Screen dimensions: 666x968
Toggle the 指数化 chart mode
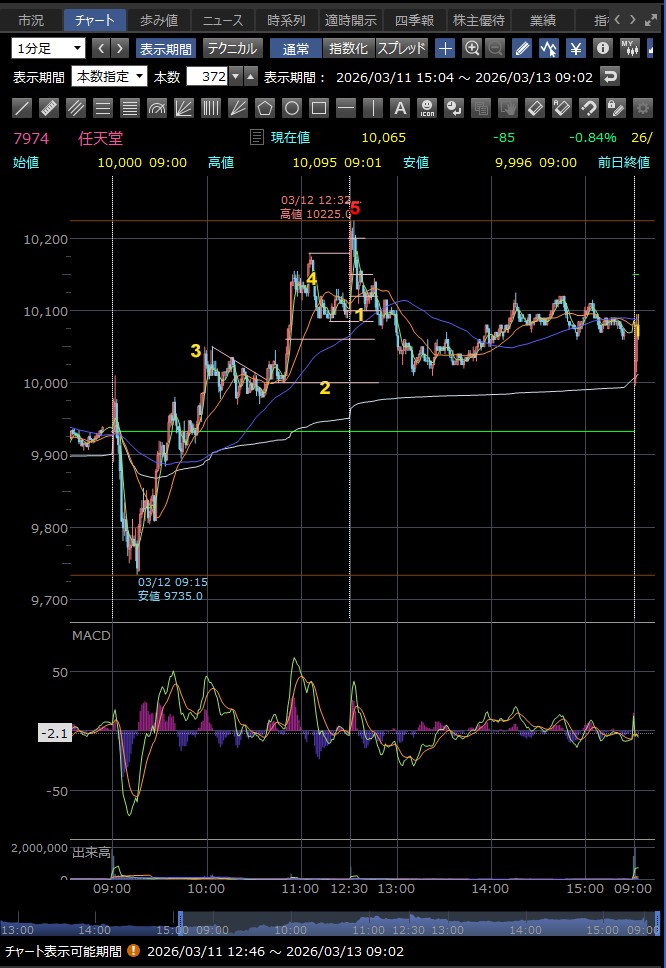click(x=348, y=48)
